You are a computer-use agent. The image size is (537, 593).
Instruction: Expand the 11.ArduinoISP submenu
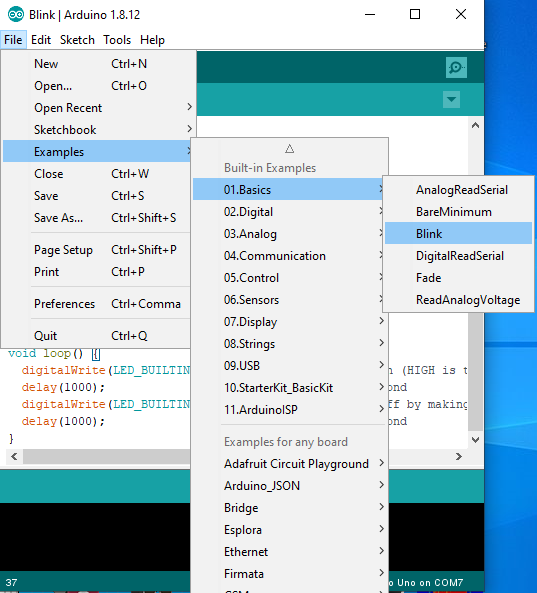(289, 409)
